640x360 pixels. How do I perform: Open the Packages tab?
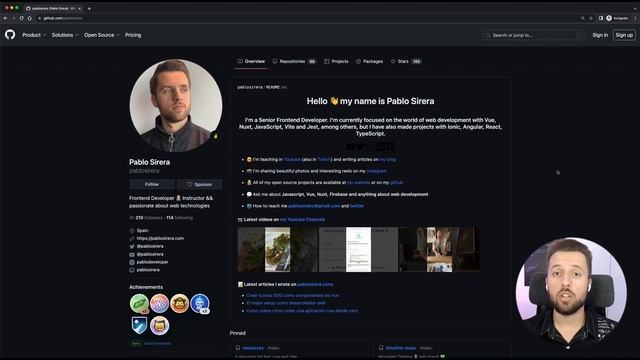(369, 61)
